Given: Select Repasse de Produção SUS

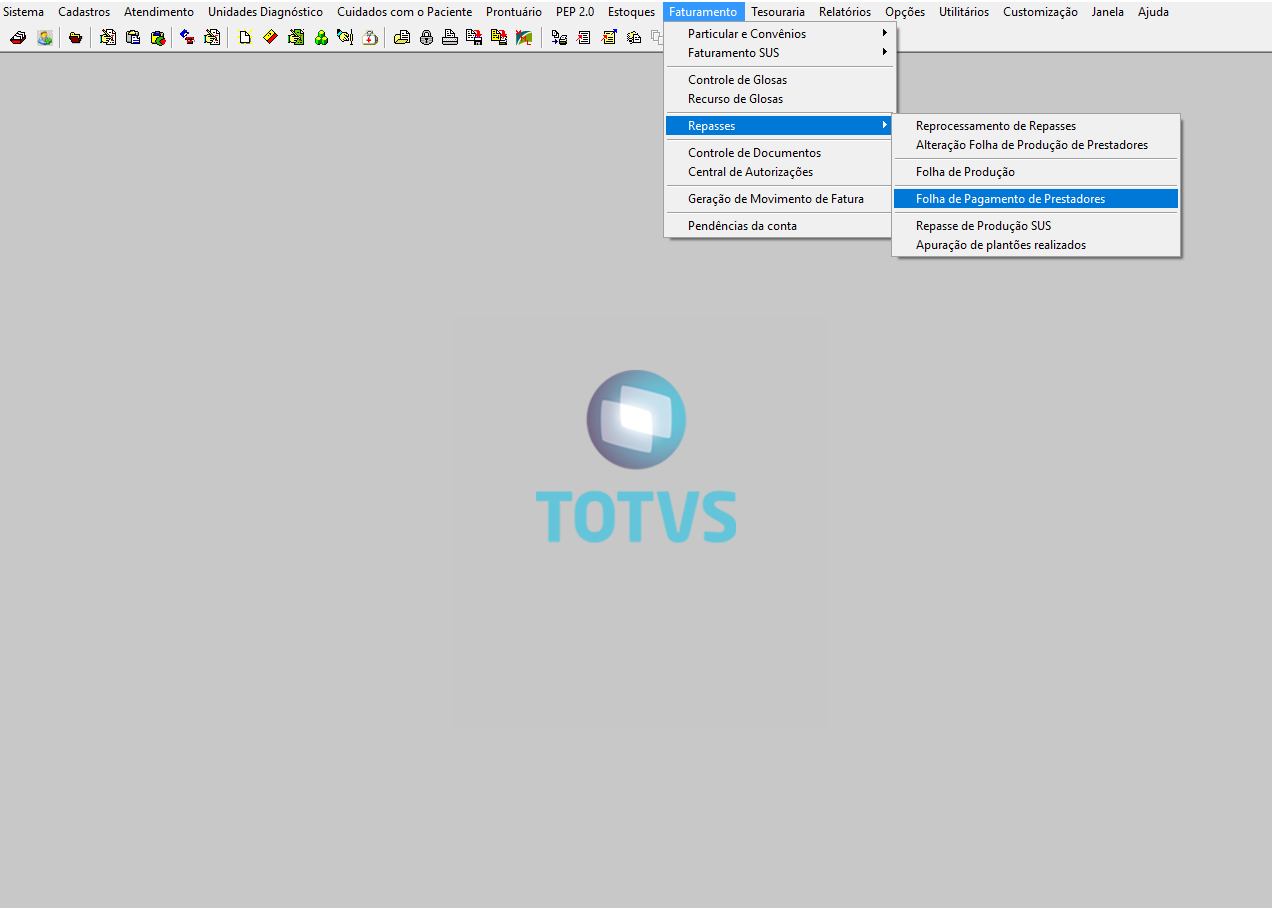Looking at the screenshot, I should tap(1036, 226).
